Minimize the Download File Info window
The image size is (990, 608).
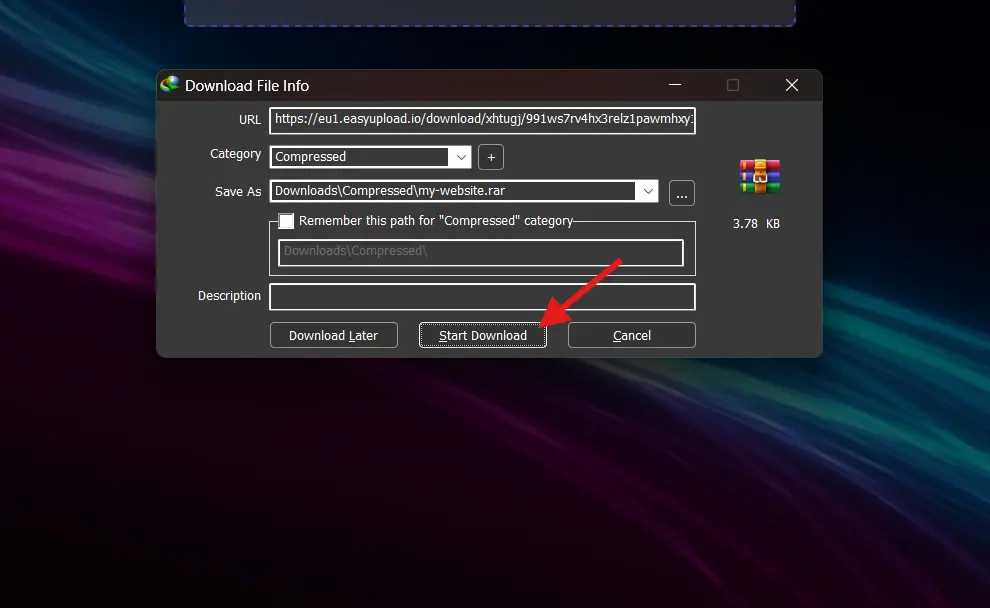674,85
